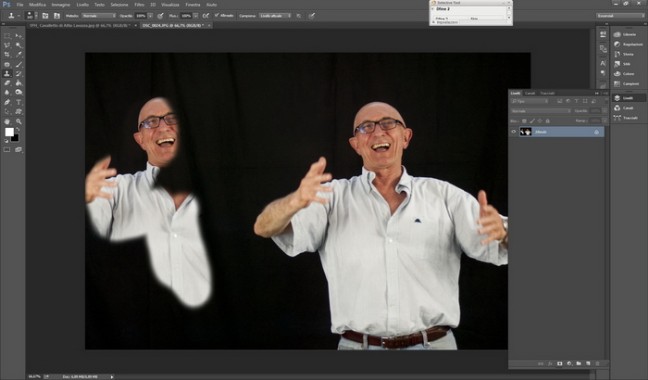Lock transparent pixels in Layers panel
648x380 pixels.
[524, 121]
